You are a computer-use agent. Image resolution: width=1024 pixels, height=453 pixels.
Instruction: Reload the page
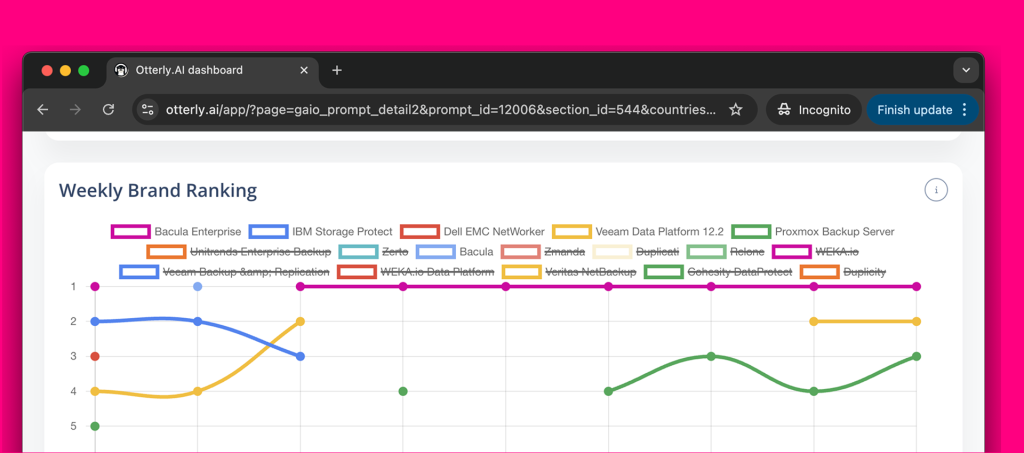[108, 110]
